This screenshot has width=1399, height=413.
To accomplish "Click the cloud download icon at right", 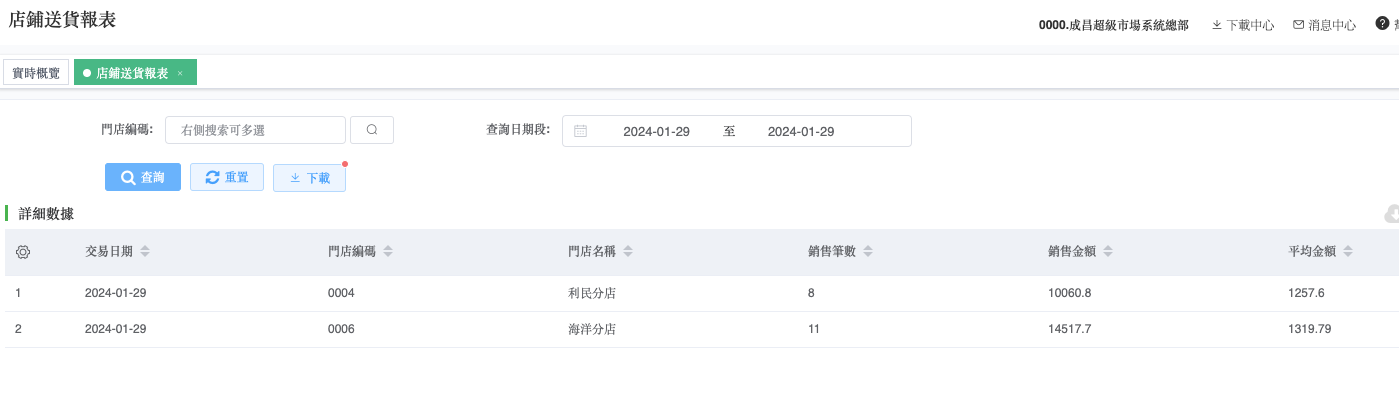I will [1391, 214].
